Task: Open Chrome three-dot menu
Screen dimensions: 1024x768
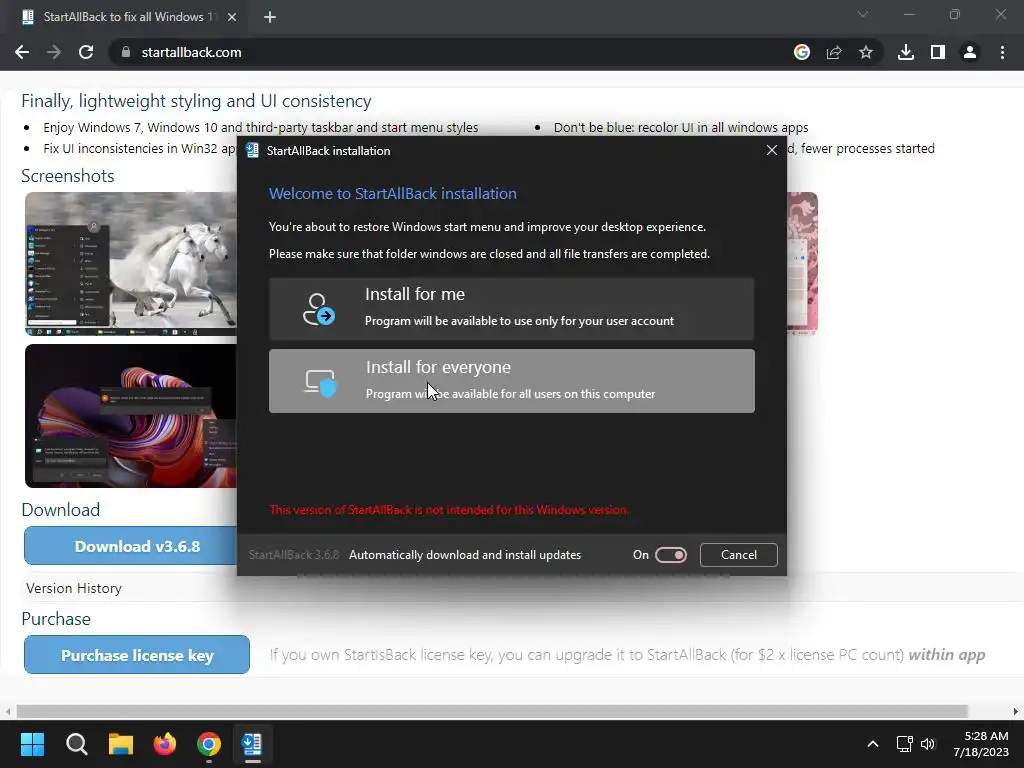Action: click(1002, 52)
